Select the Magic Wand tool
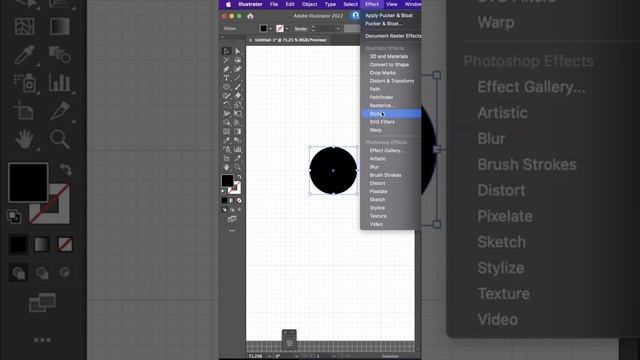640x360 pixels. (x=227, y=60)
